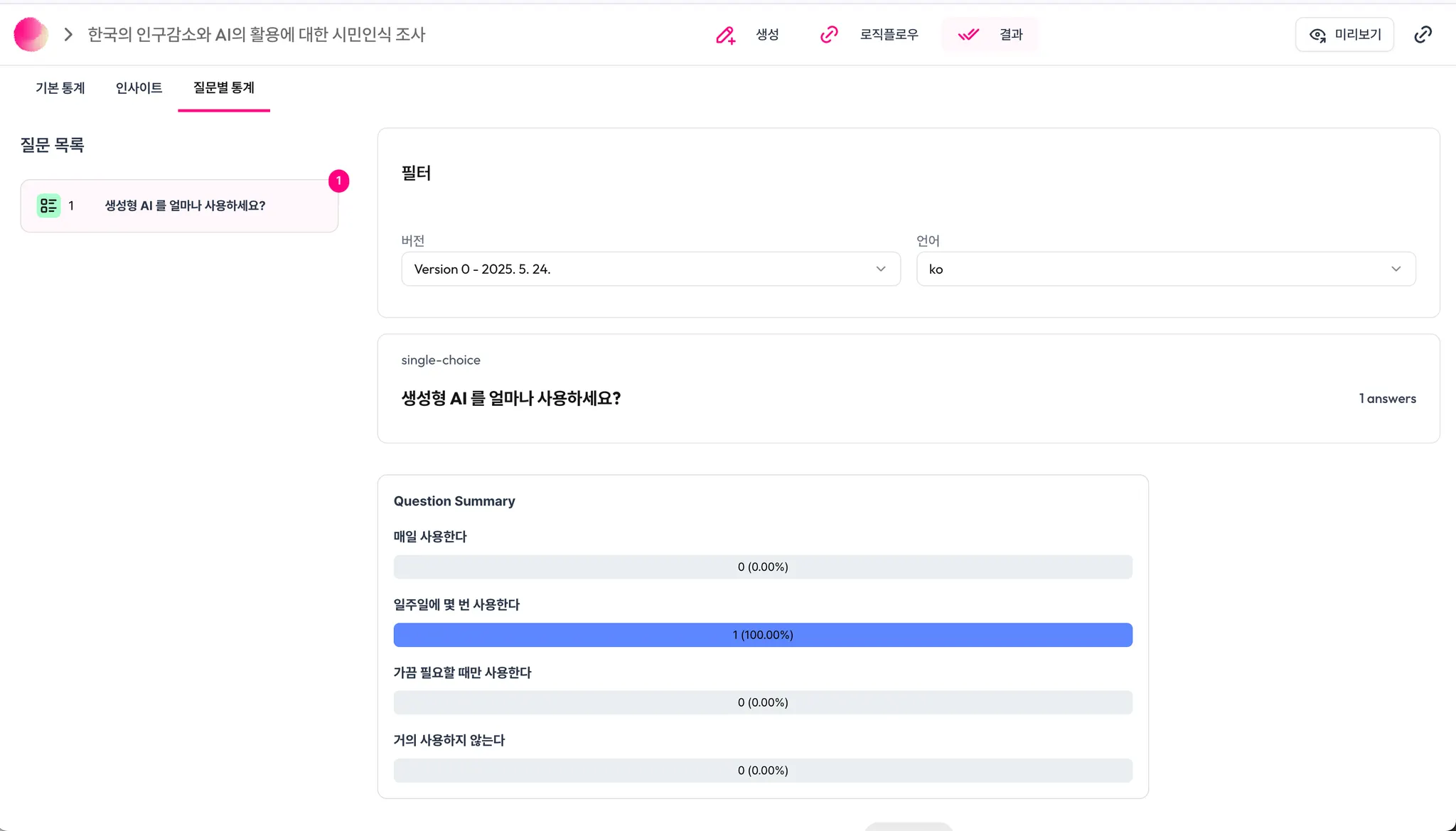Click the breadcrumb chevron next to logo

coord(68,34)
